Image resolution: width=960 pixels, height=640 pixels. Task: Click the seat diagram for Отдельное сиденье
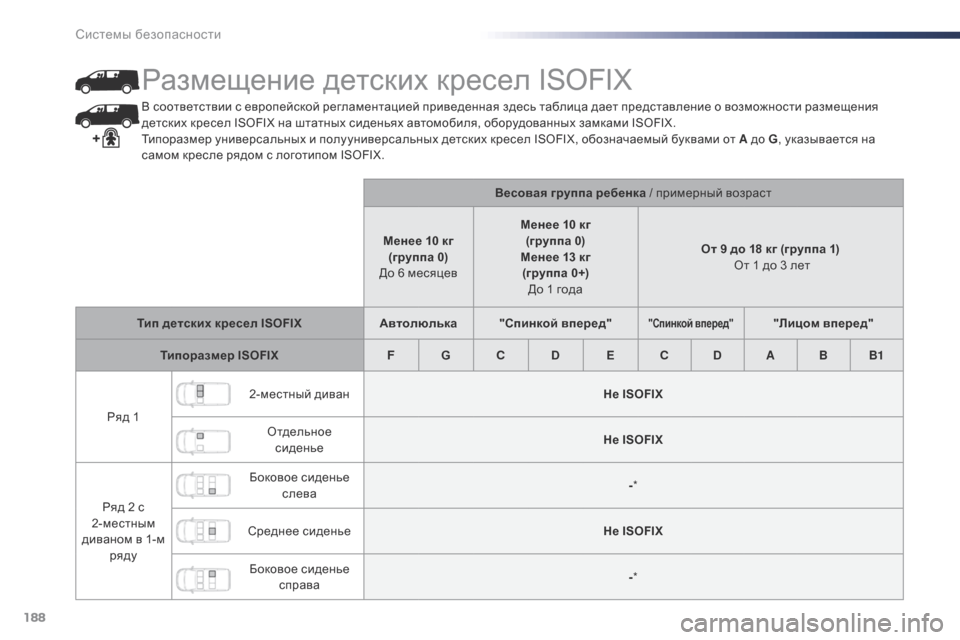click(x=203, y=440)
